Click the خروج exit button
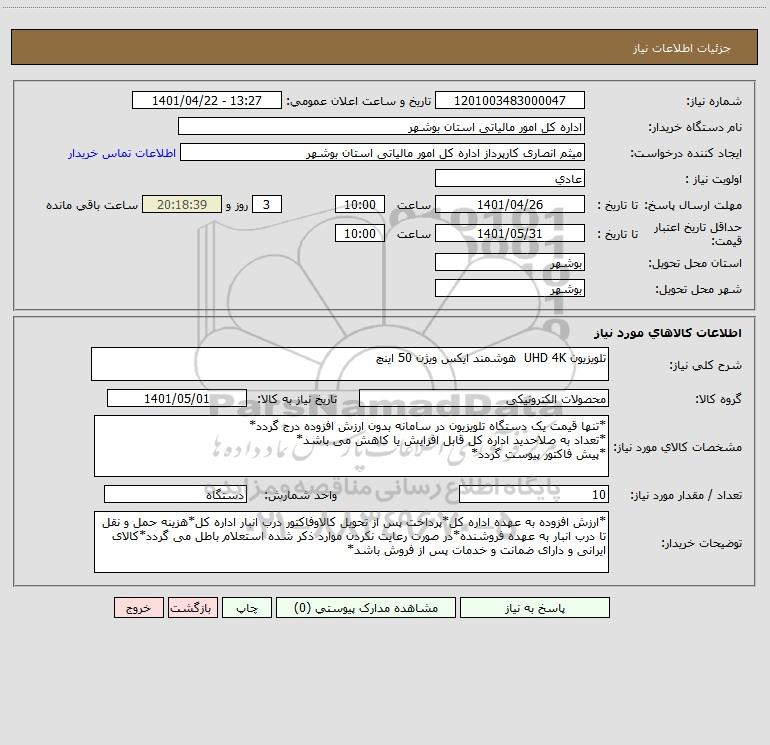770x745 pixels. click(138, 608)
